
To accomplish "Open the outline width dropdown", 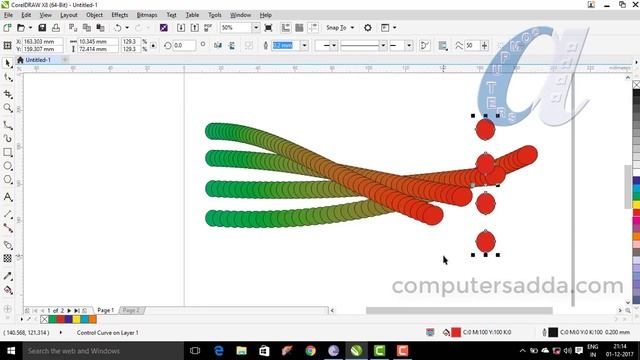I will [304, 45].
